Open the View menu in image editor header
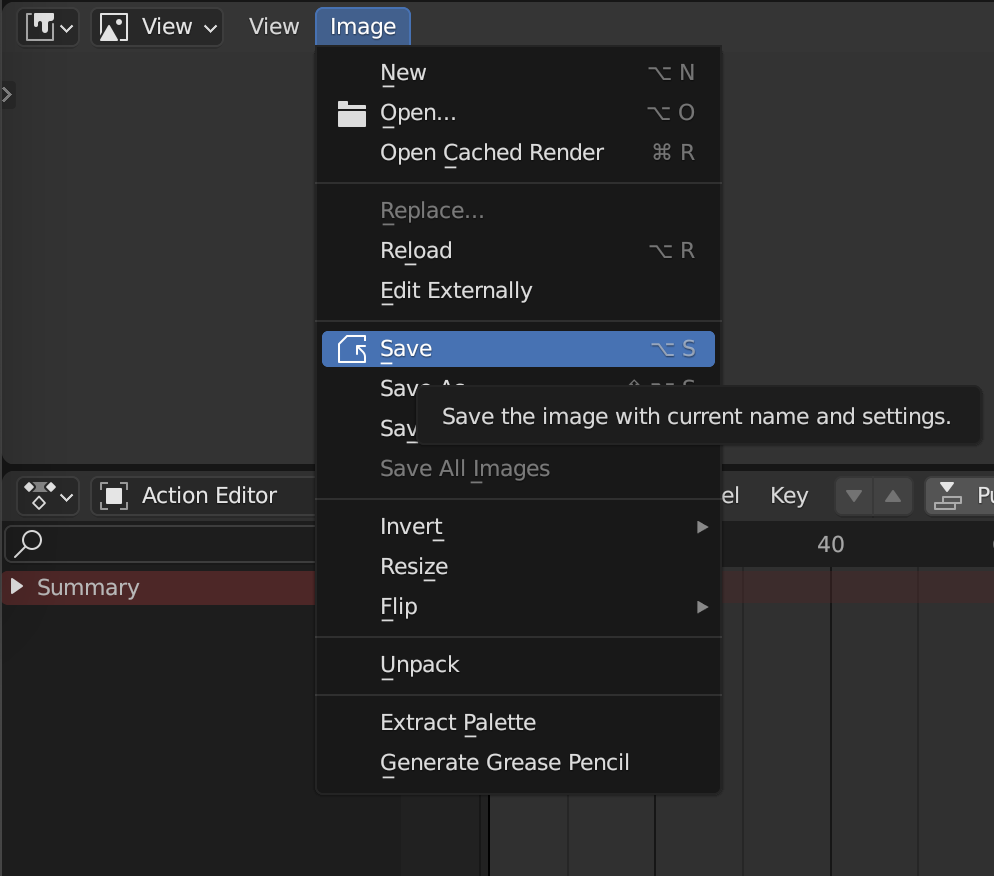The height and width of the screenshot is (876, 994). coord(274,27)
